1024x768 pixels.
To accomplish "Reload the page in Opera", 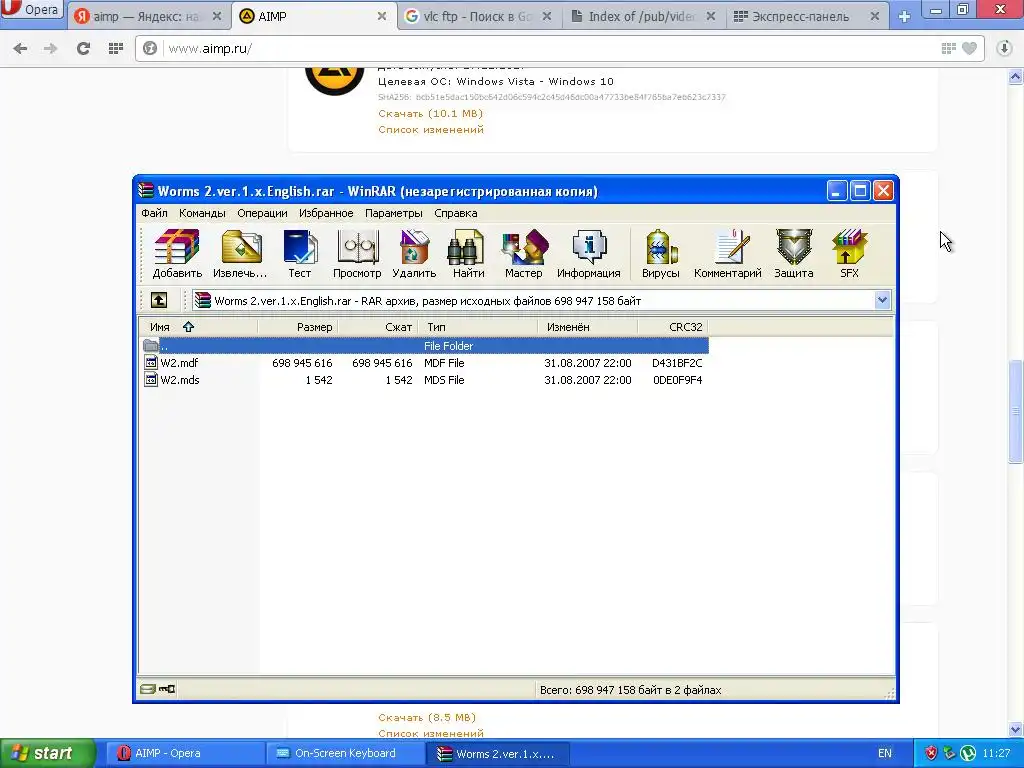I will point(83,48).
